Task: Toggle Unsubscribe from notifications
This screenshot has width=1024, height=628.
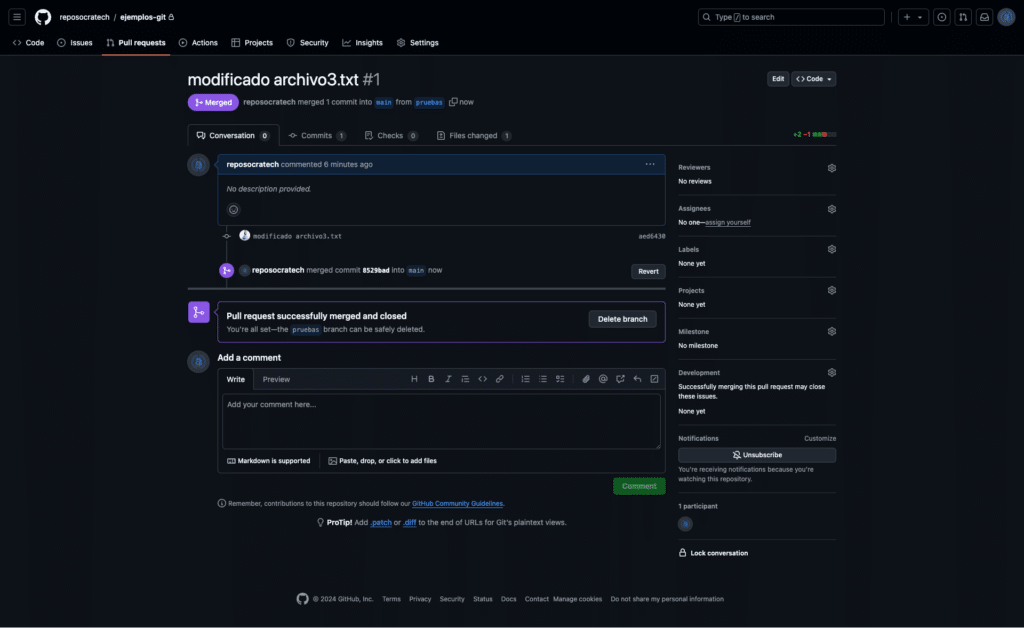Action: tap(757, 455)
